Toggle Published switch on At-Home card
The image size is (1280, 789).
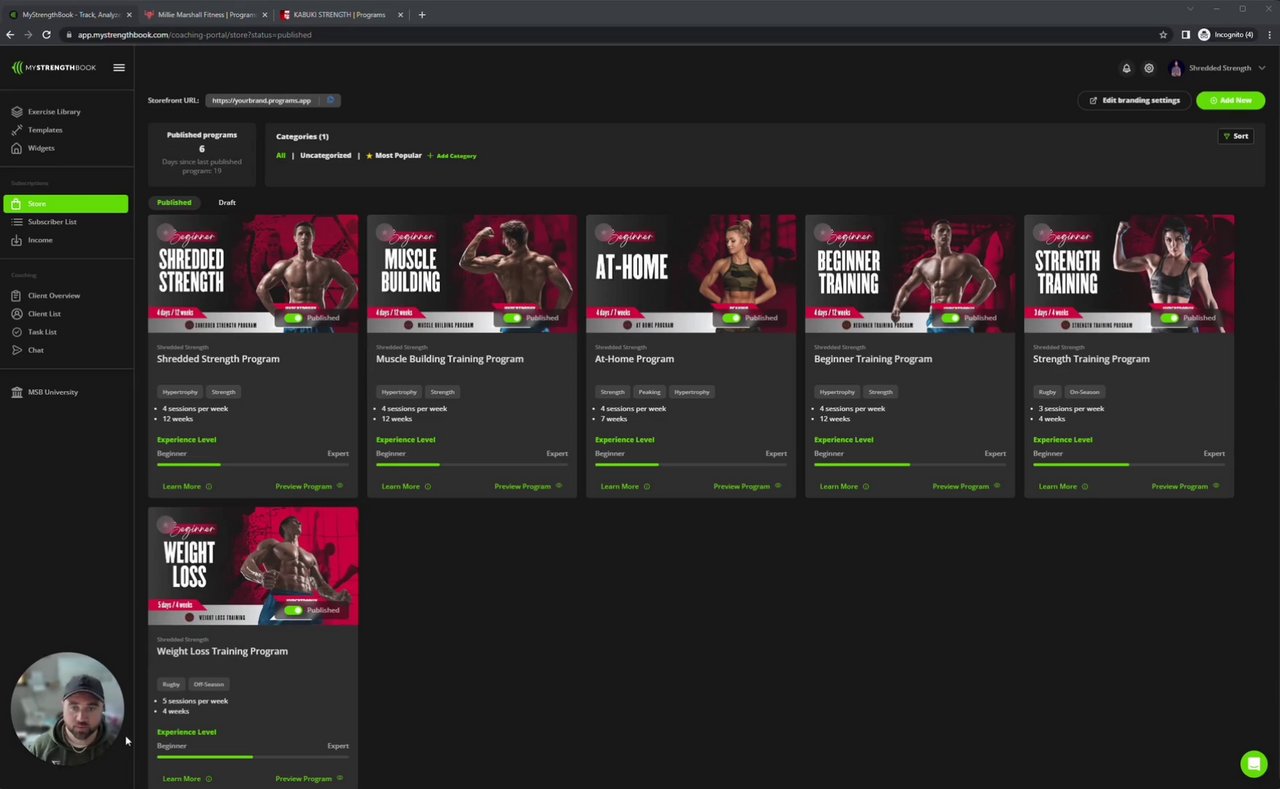[x=731, y=318]
